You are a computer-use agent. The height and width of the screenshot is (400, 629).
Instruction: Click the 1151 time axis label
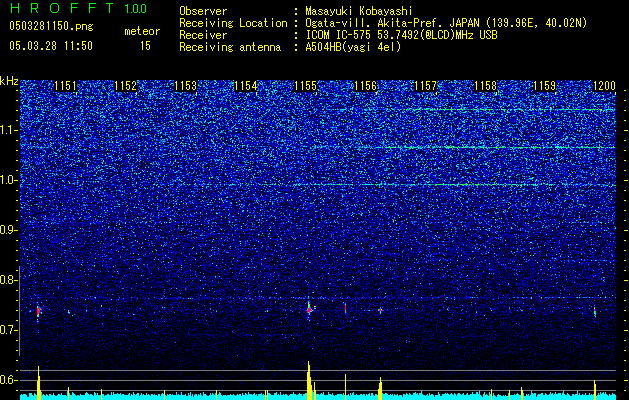[x=65, y=86]
